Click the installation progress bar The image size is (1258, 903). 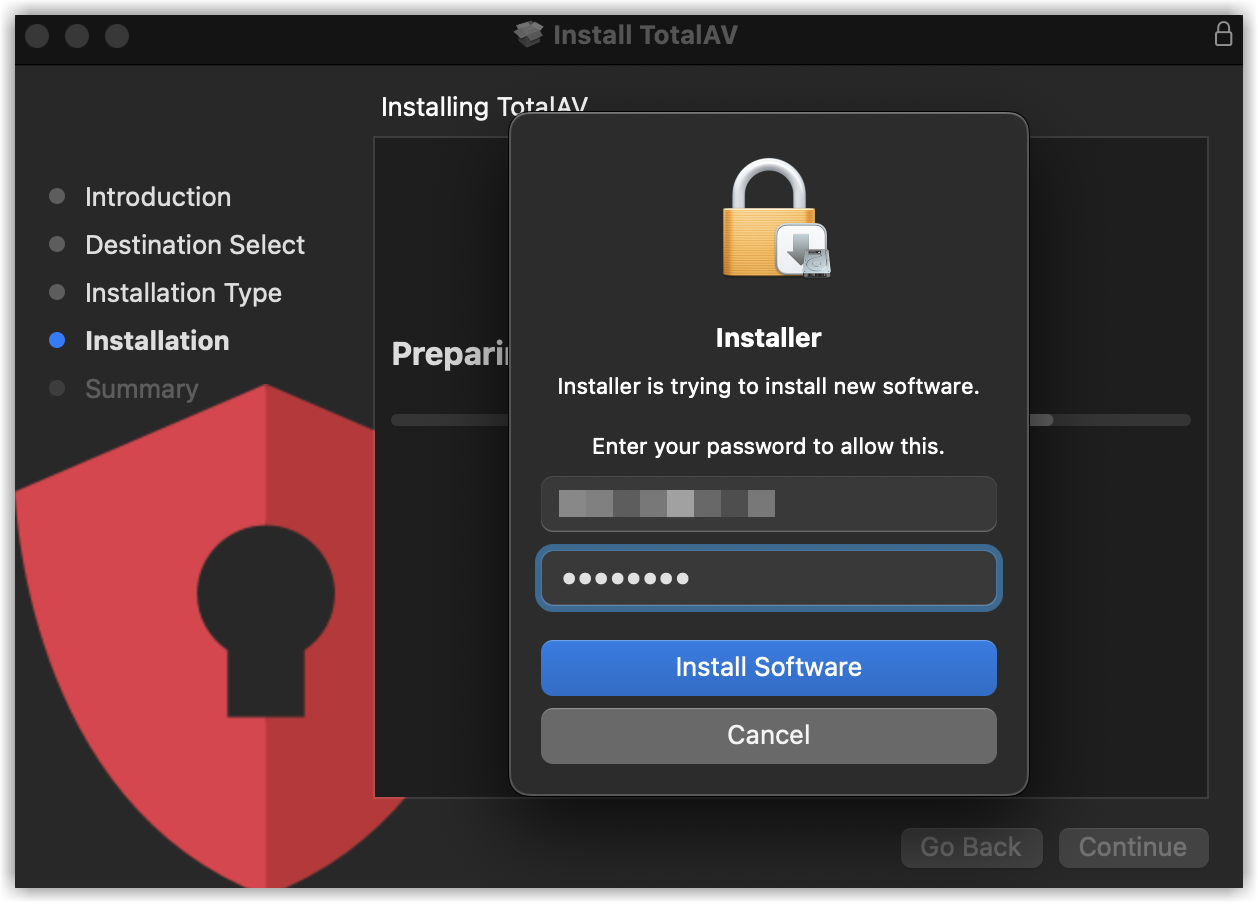pos(1110,420)
